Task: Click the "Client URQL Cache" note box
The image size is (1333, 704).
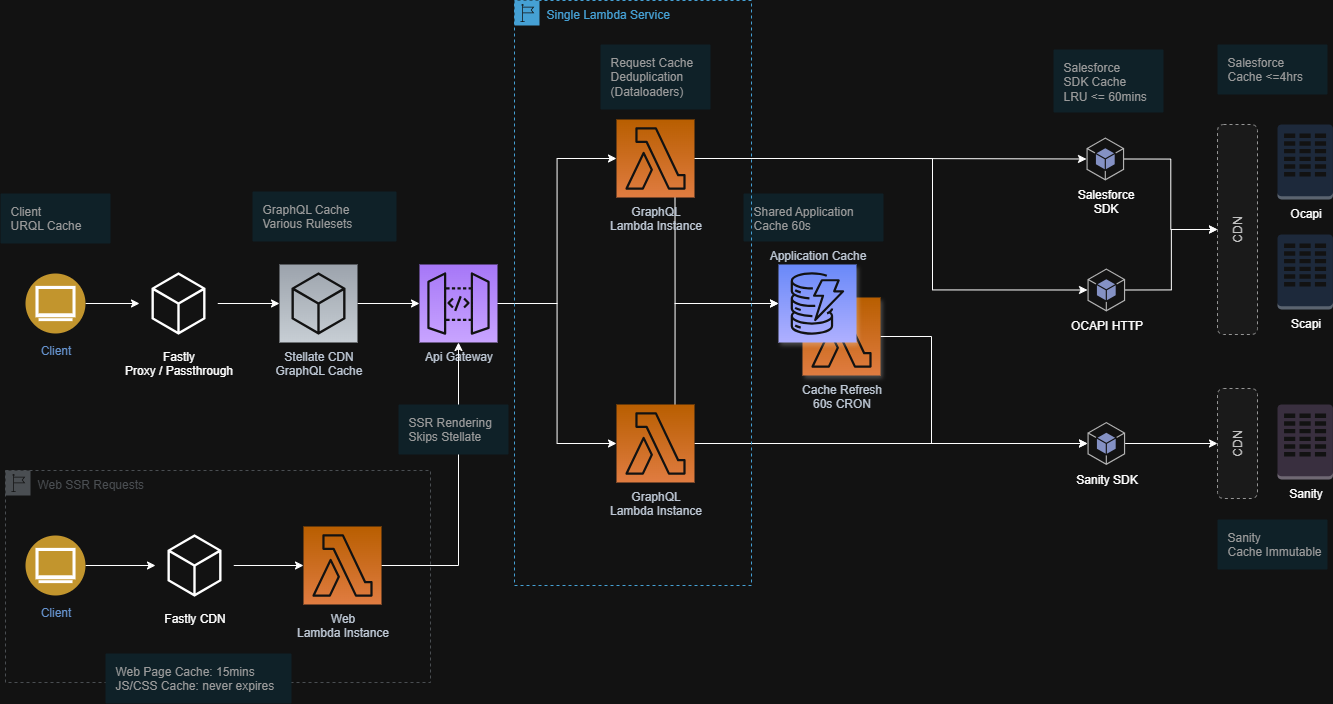Action: (55, 219)
